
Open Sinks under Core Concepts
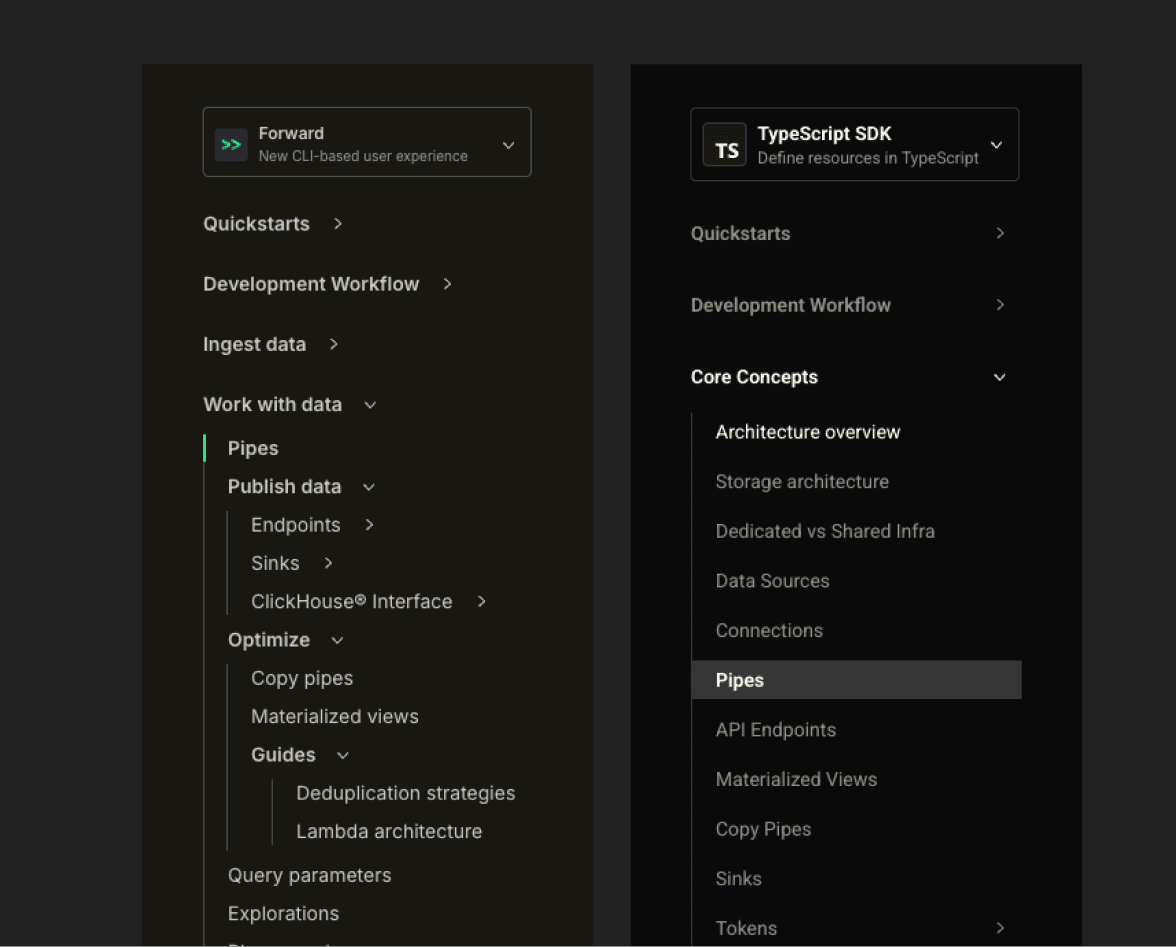click(738, 879)
